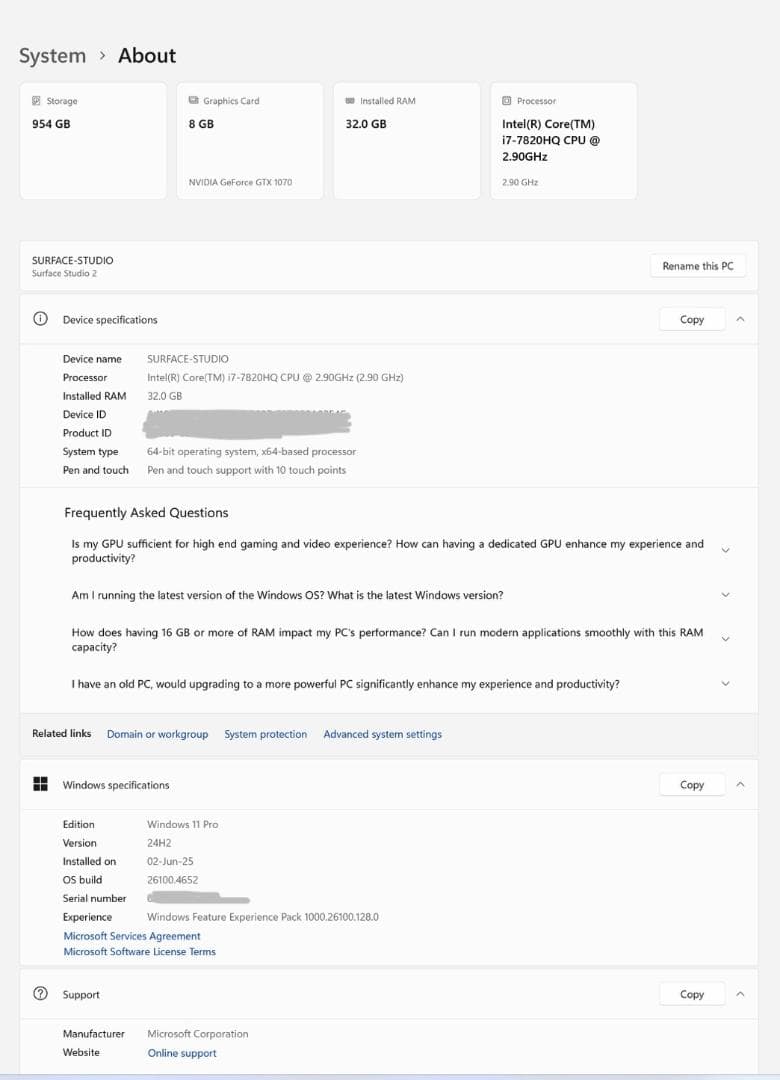Image resolution: width=780 pixels, height=1080 pixels.
Task: Click the Installed RAM icon
Action: coord(351,100)
